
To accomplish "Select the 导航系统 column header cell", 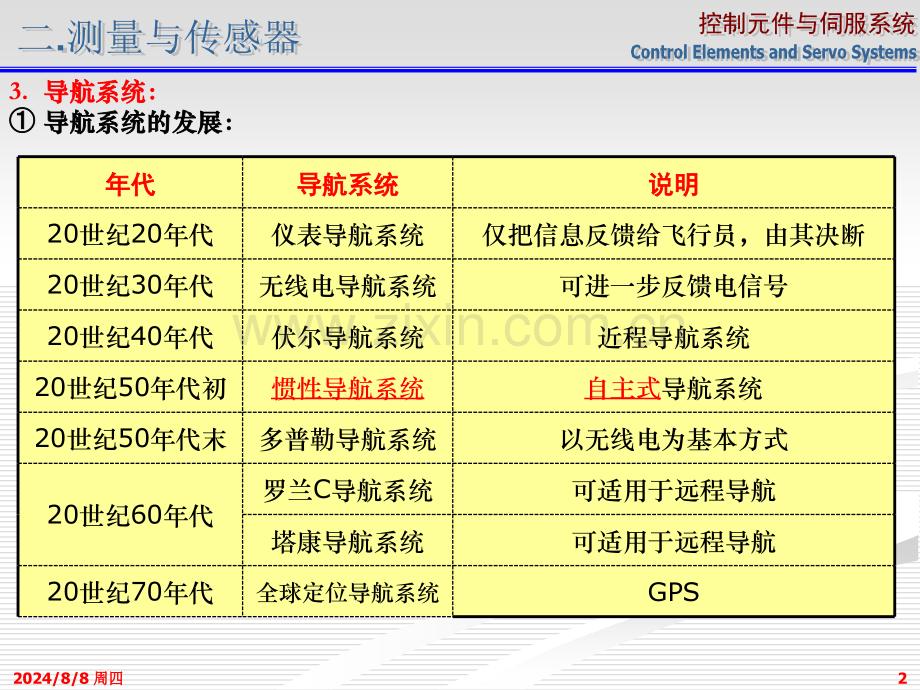I will coord(347,183).
